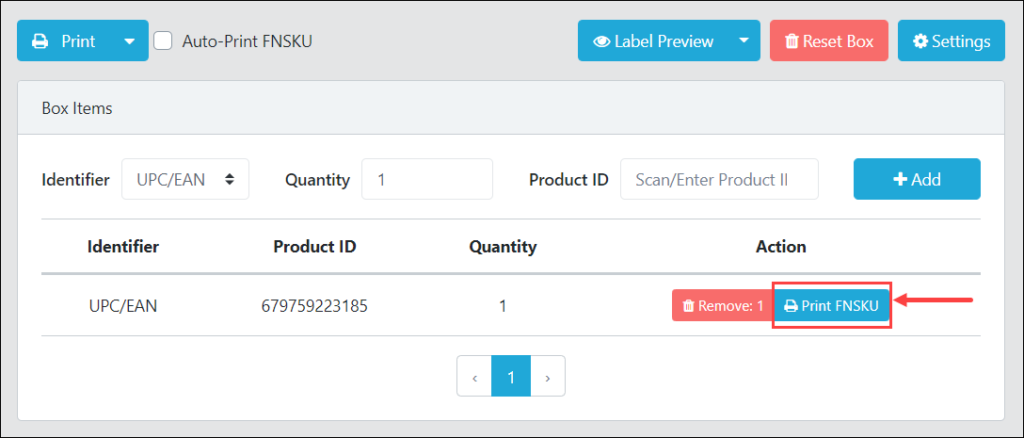Go to previous page with left chevron
This screenshot has height=438, width=1024.
pyautogui.click(x=474, y=377)
